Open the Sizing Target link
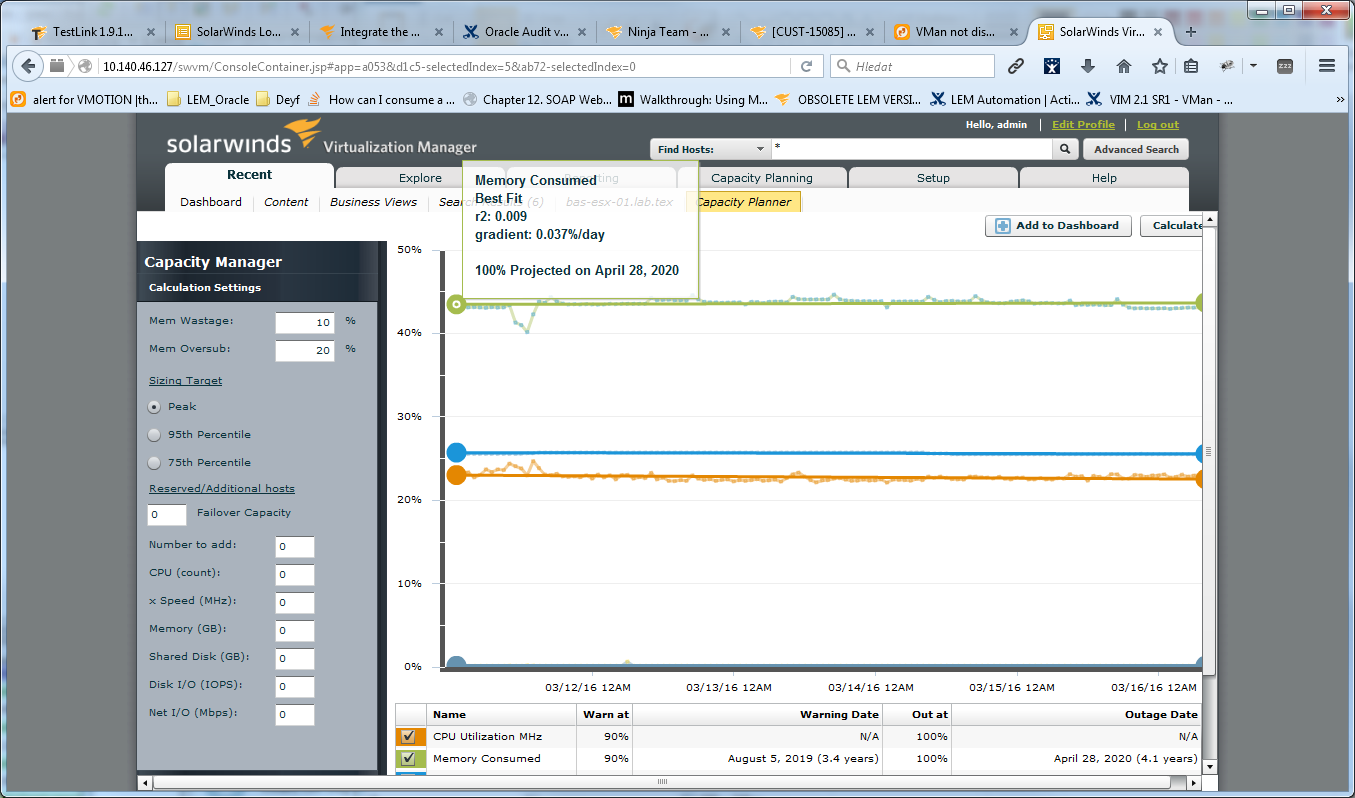 coord(186,381)
